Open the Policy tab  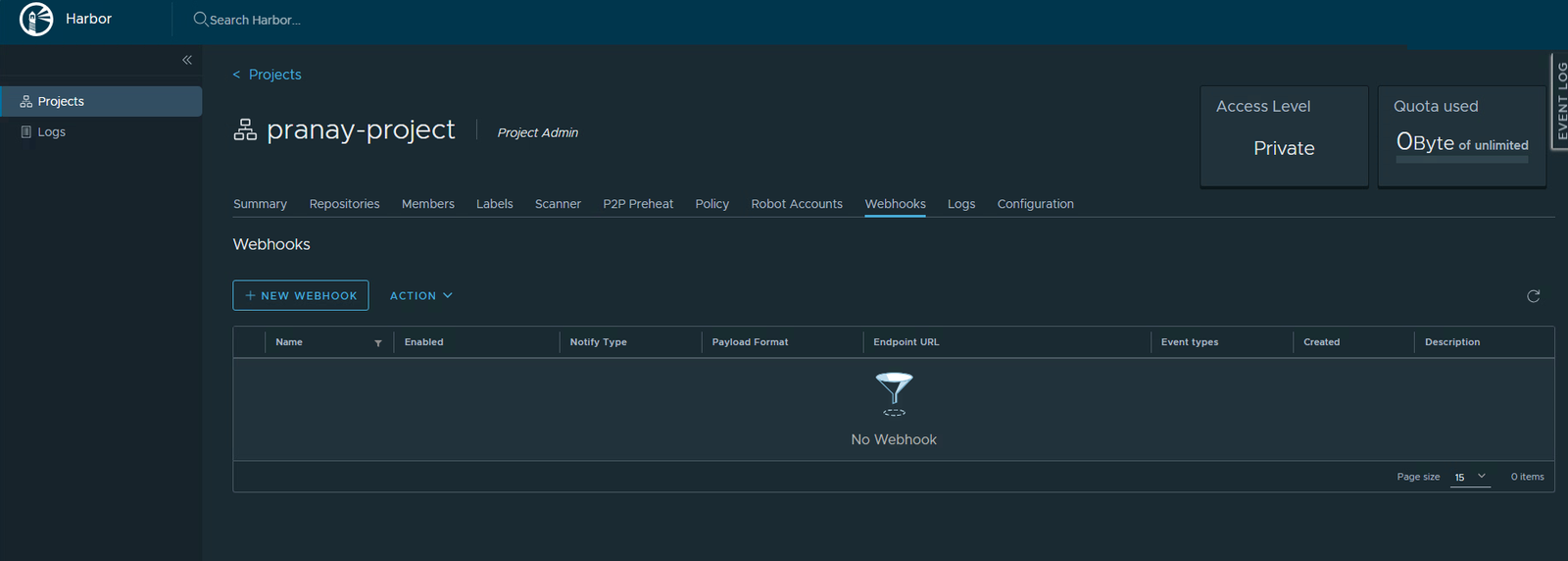712,204
